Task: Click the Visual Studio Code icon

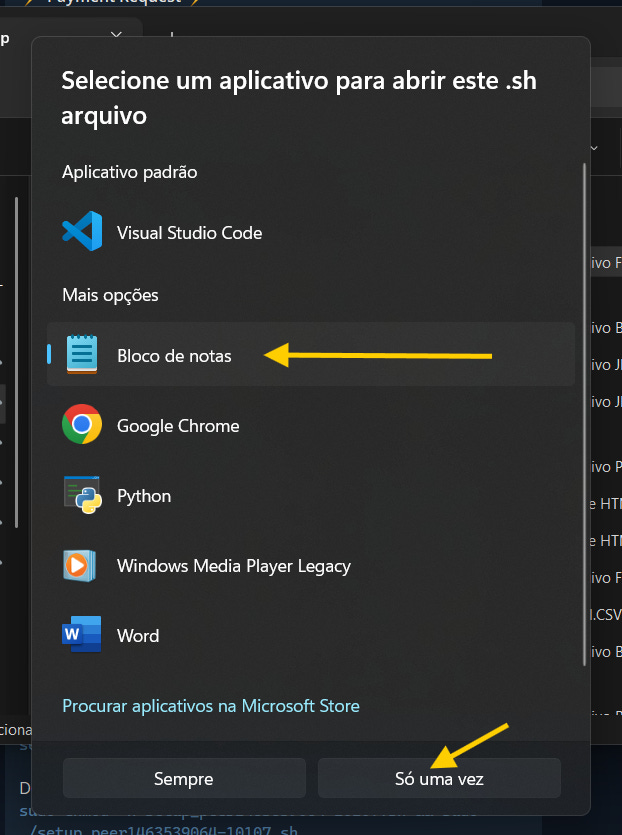Action: (x=82, y=231)
